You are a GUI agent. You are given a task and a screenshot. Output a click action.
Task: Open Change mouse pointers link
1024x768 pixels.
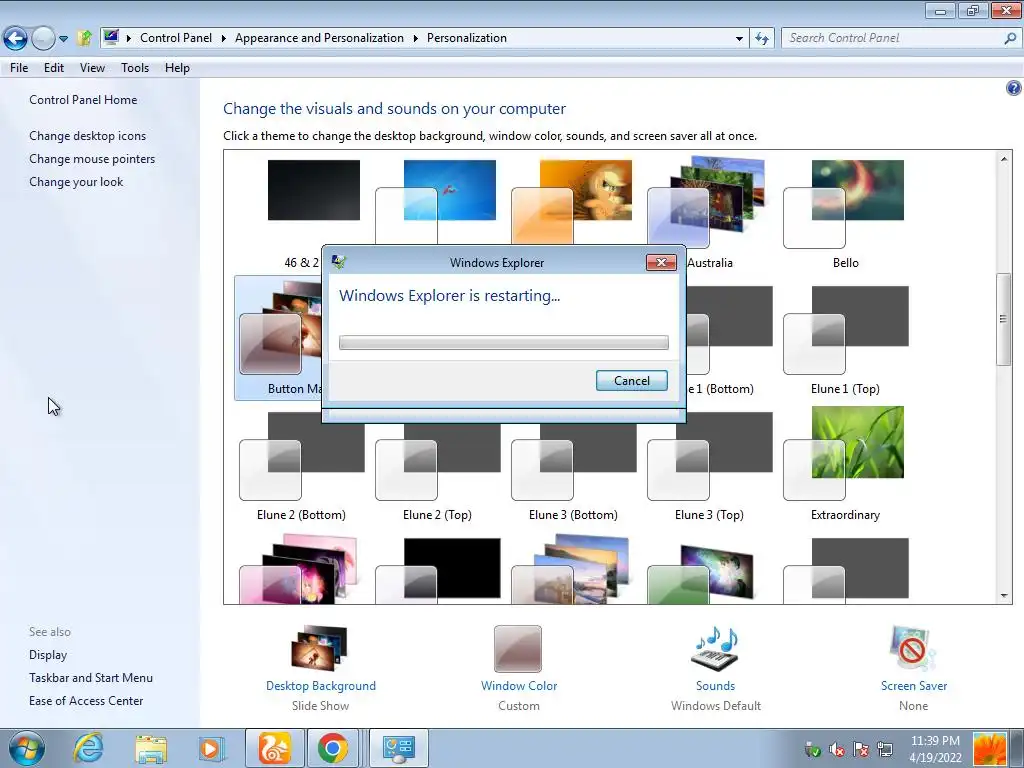click(x=92, y=159)
